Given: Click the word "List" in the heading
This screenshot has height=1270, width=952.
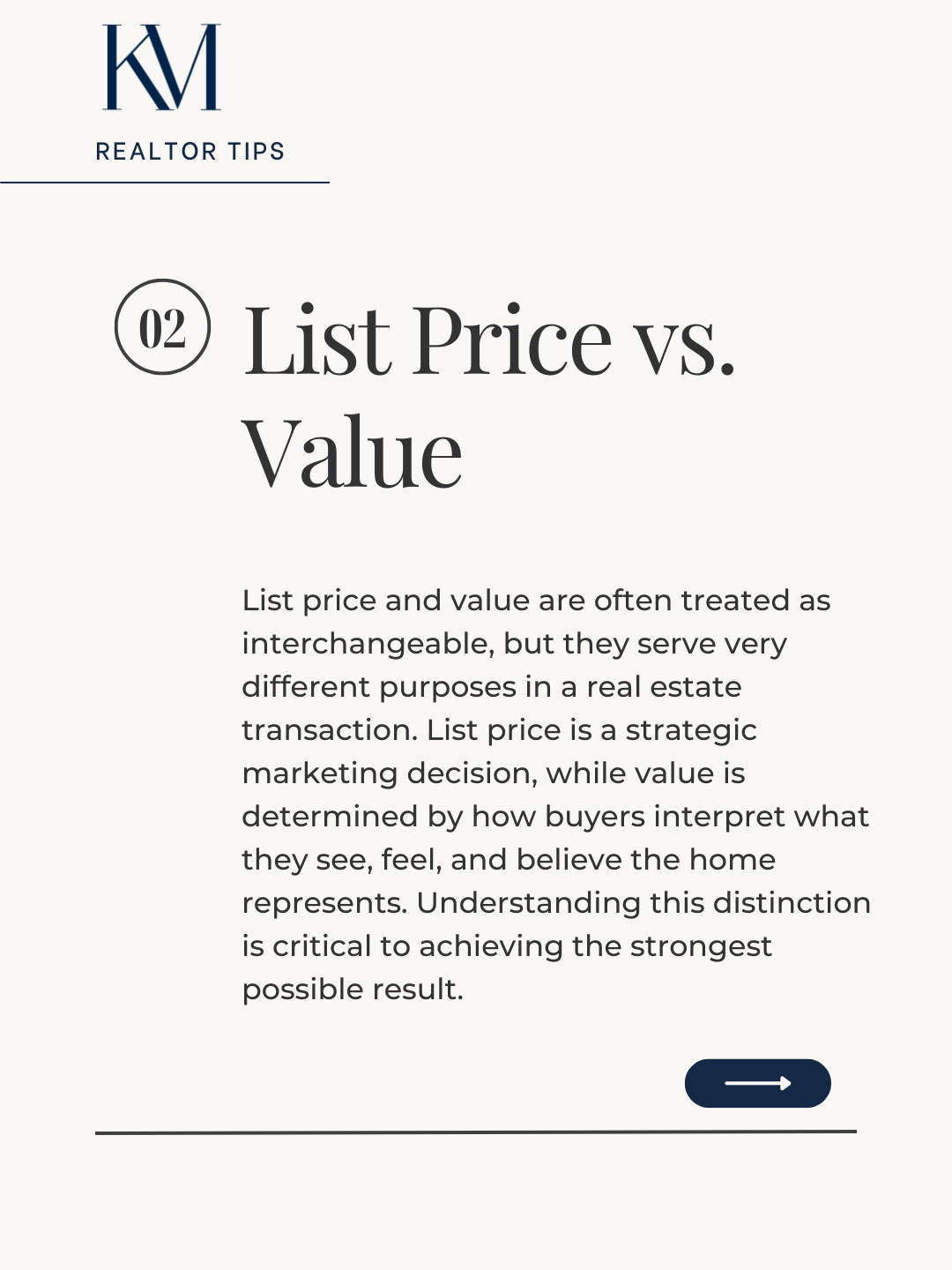Looking at the screenshot, I should [316, 340].
